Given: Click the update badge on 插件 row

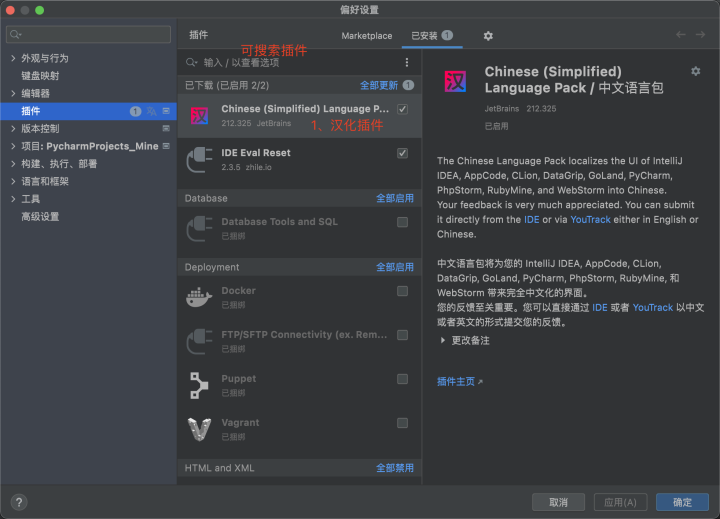Looking at the screenshot, I should 135,111.
